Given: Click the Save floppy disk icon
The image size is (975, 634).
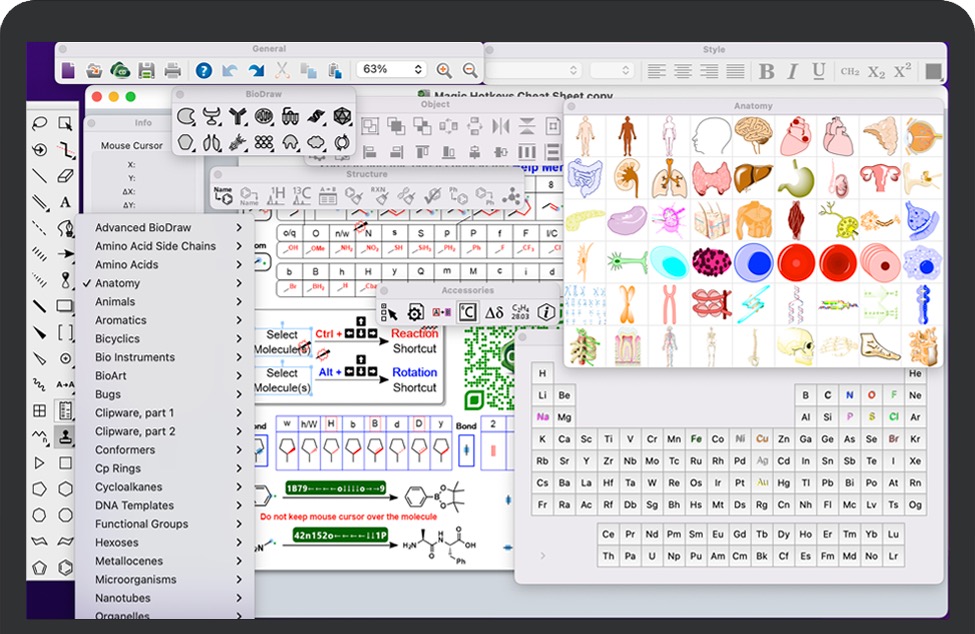Looking at the screenshot, I should 146,70.
